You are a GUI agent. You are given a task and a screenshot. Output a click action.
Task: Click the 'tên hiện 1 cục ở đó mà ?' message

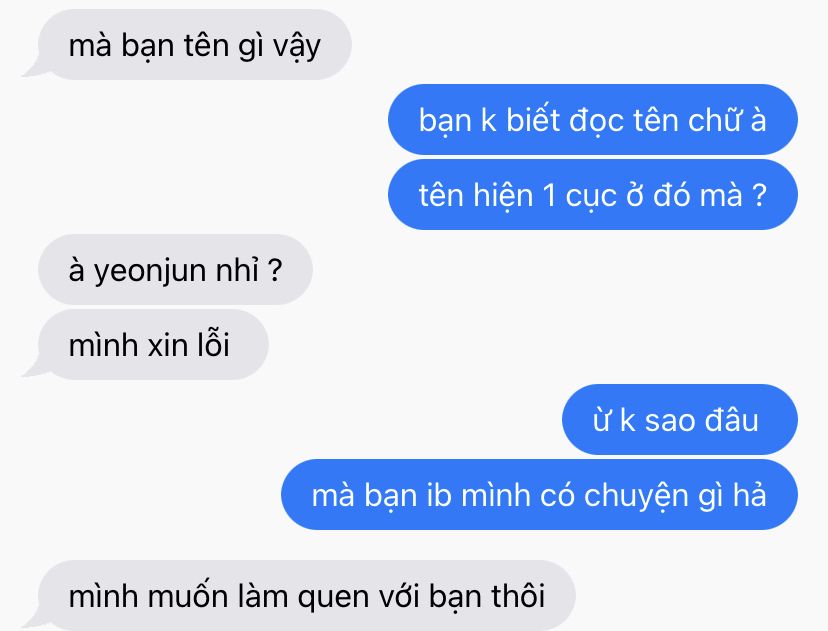tap(592, 195)
